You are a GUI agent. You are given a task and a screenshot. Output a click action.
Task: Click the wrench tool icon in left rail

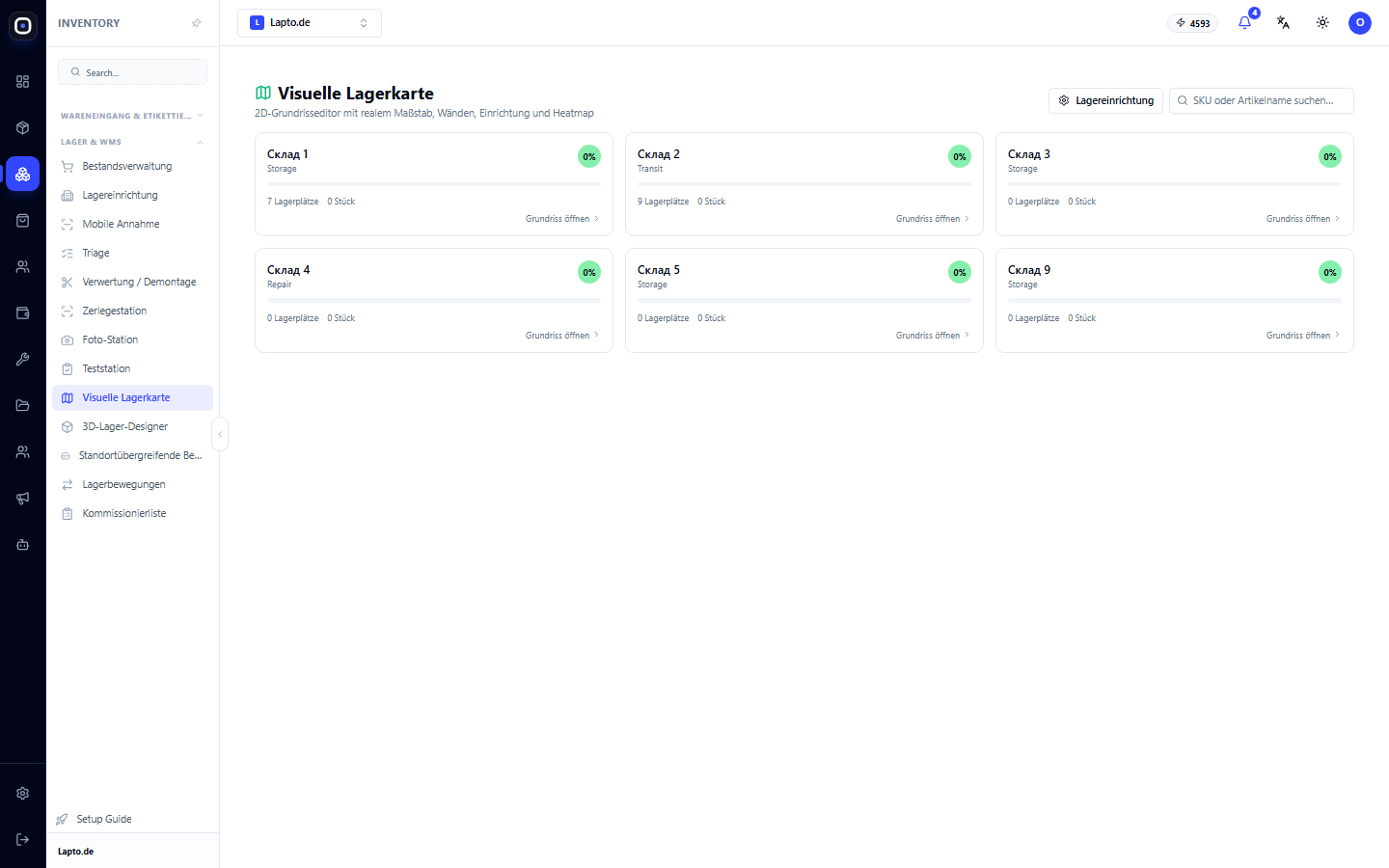pyautogui.click(x=22, y=359)
